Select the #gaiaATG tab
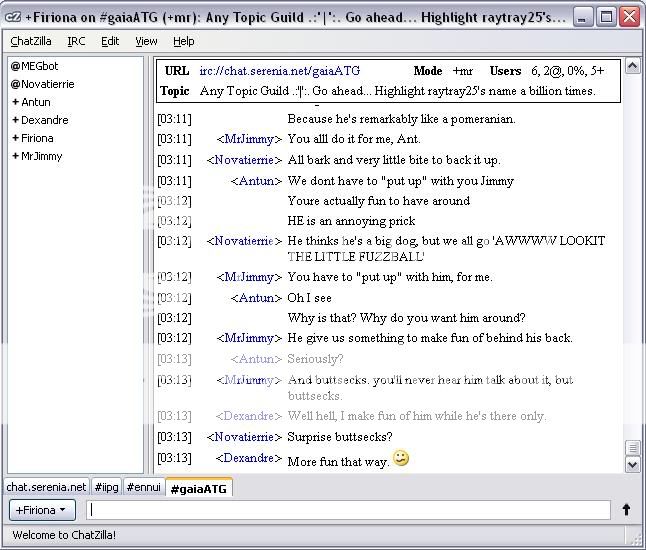This screenshot has width=646, height=550. pos(199,488)
